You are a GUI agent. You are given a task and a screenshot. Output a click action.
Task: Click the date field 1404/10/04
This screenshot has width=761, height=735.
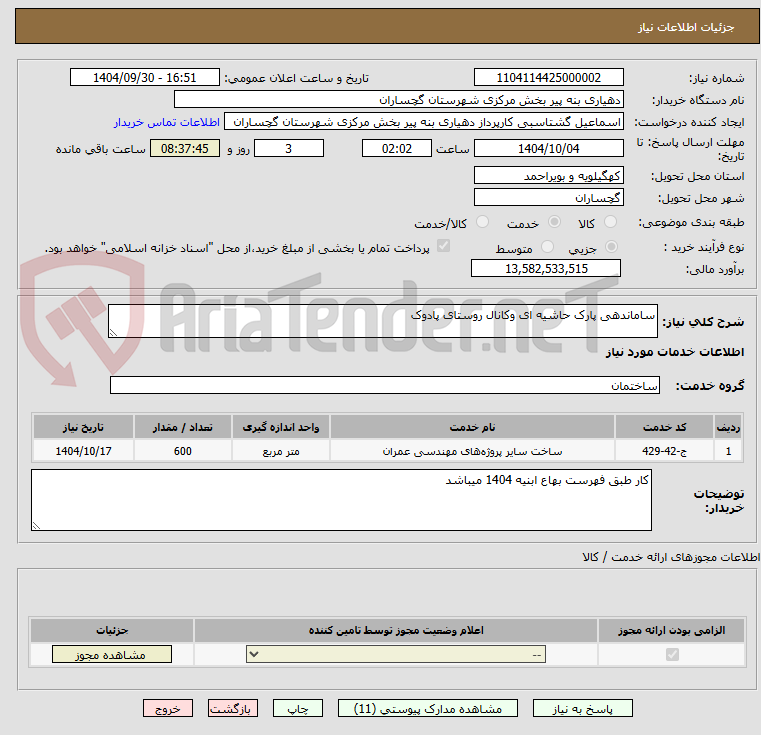point(548,148)
